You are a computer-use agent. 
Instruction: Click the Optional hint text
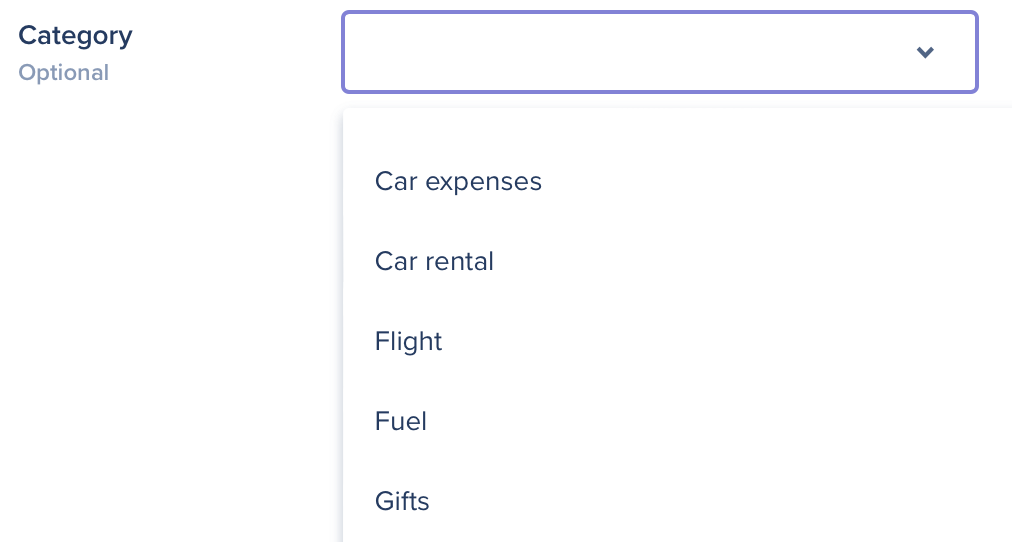pos(64,73)
